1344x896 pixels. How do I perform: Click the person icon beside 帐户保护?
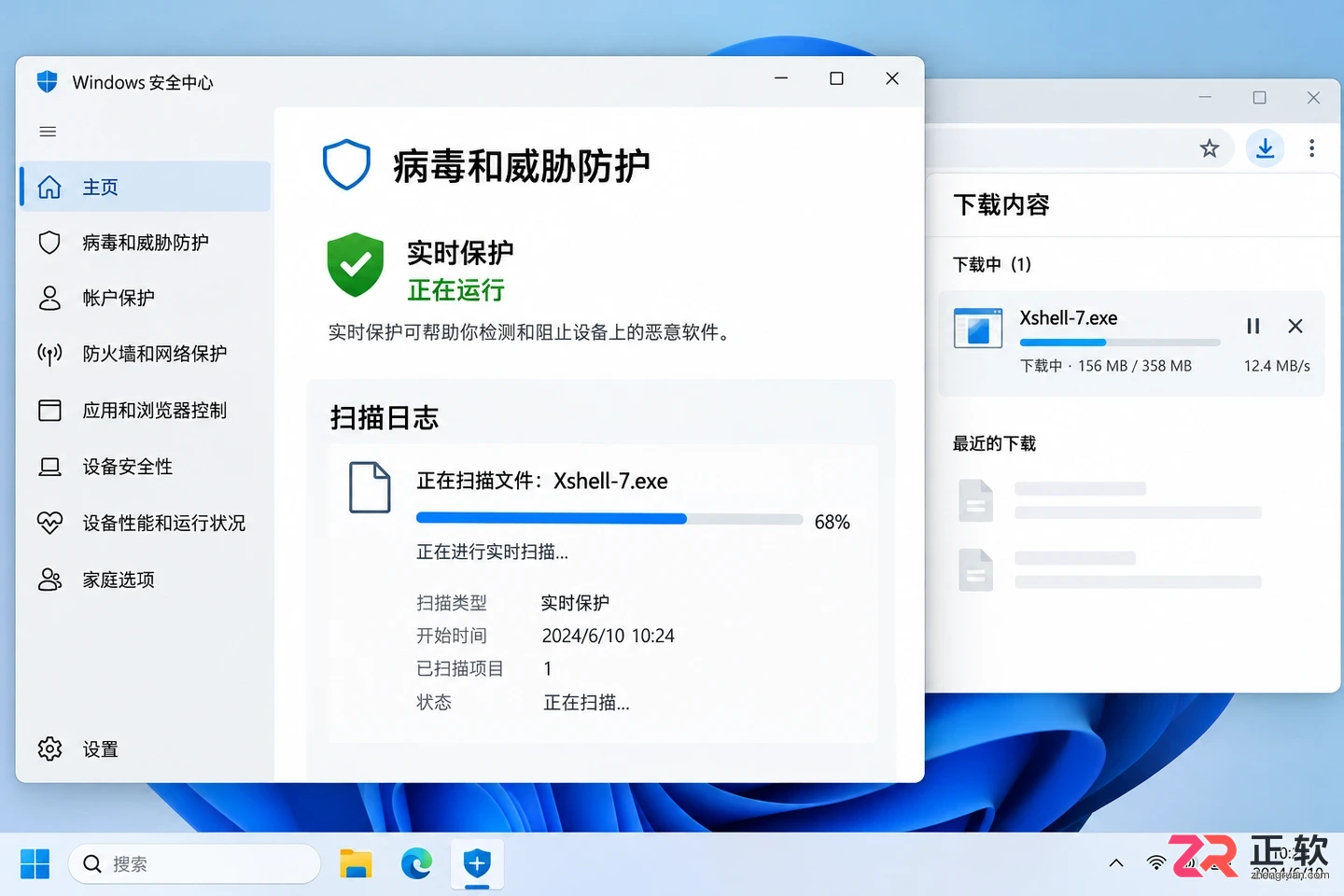[49, 298]
